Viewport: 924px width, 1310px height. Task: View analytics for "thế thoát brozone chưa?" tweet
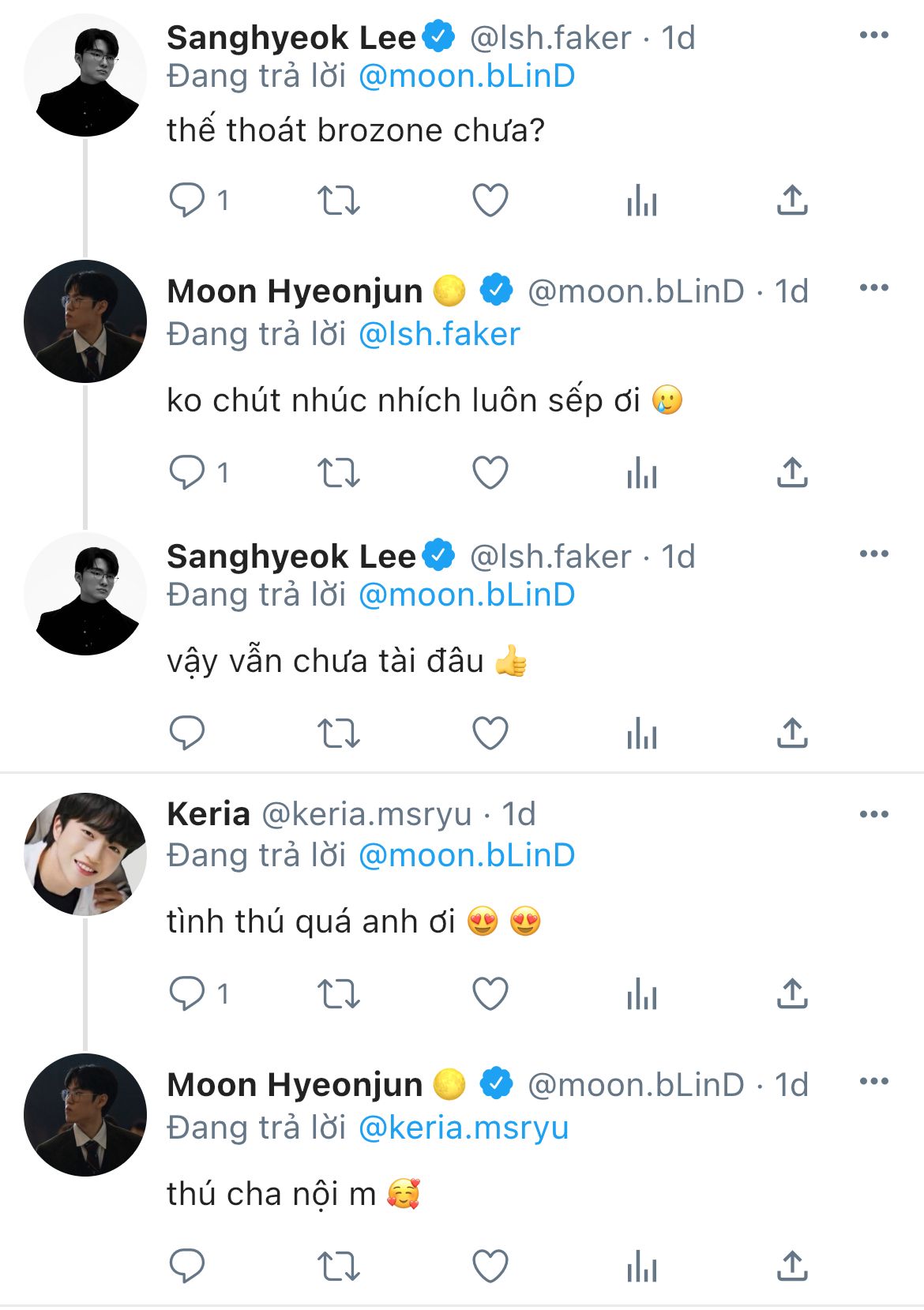tap(641, 201)
